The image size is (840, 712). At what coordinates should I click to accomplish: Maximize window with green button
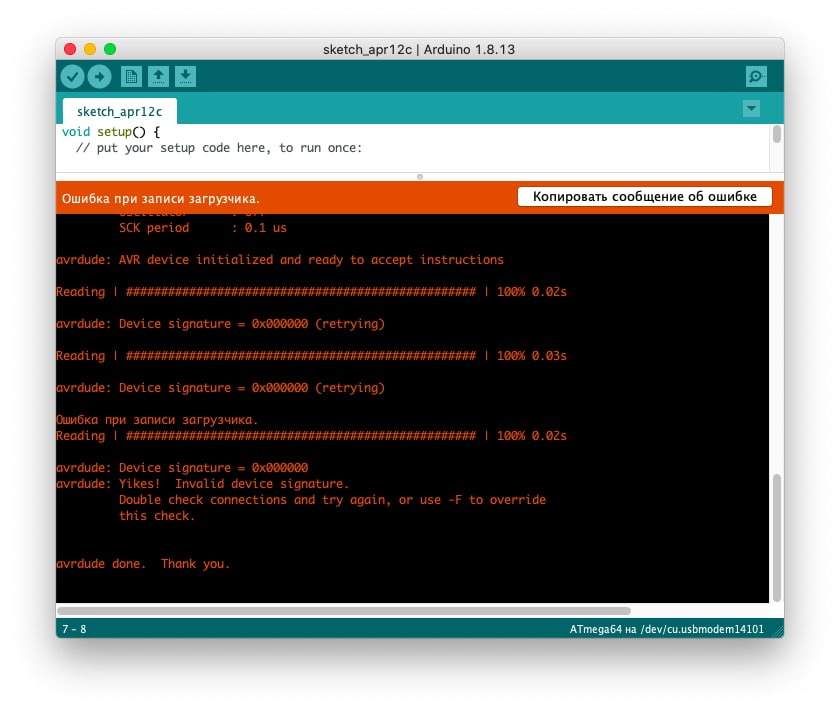coord(110,49)
